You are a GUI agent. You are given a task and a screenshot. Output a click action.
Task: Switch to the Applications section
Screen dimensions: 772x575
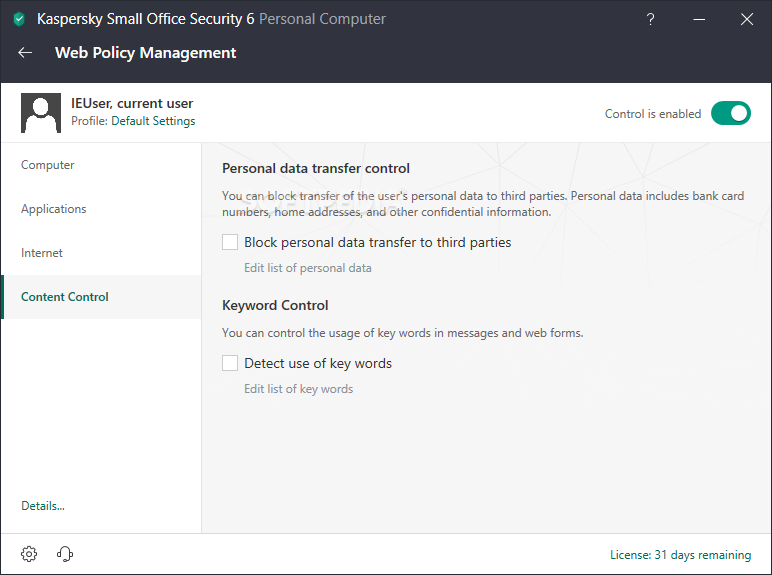click(x=101, y=209)
